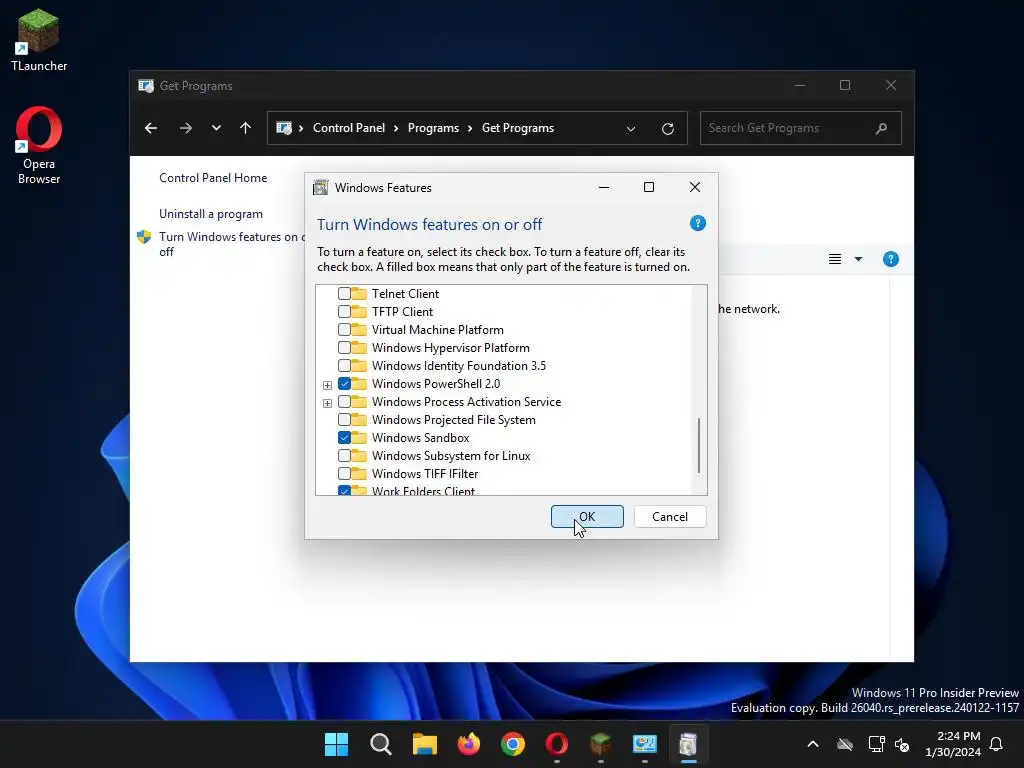Select Telnet Client folder icon
Image resolution: width=1024 pixels, height=768 pixels.
point(359,294)
